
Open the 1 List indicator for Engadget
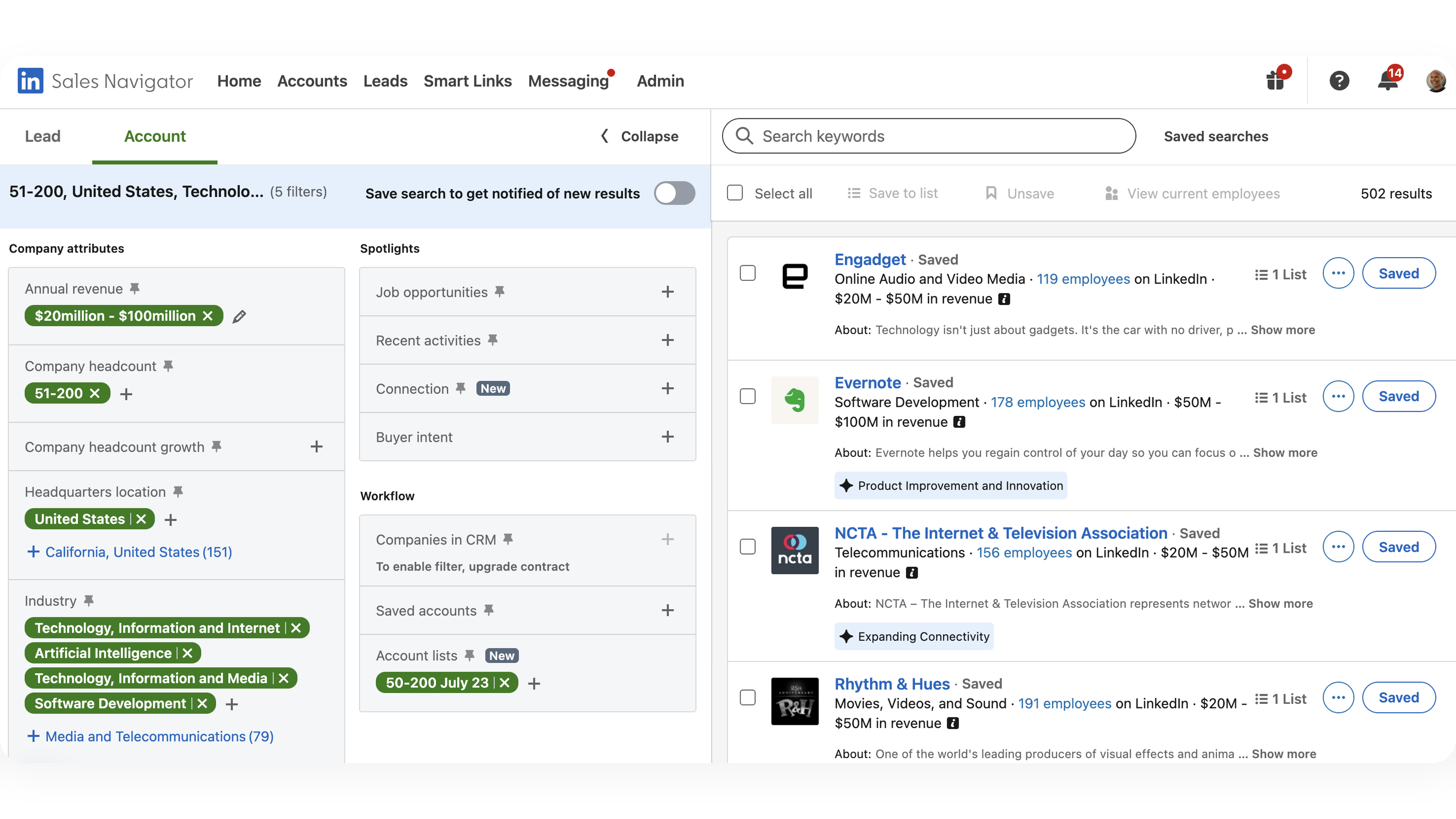pyautogui.click(x=1280, y=275)
